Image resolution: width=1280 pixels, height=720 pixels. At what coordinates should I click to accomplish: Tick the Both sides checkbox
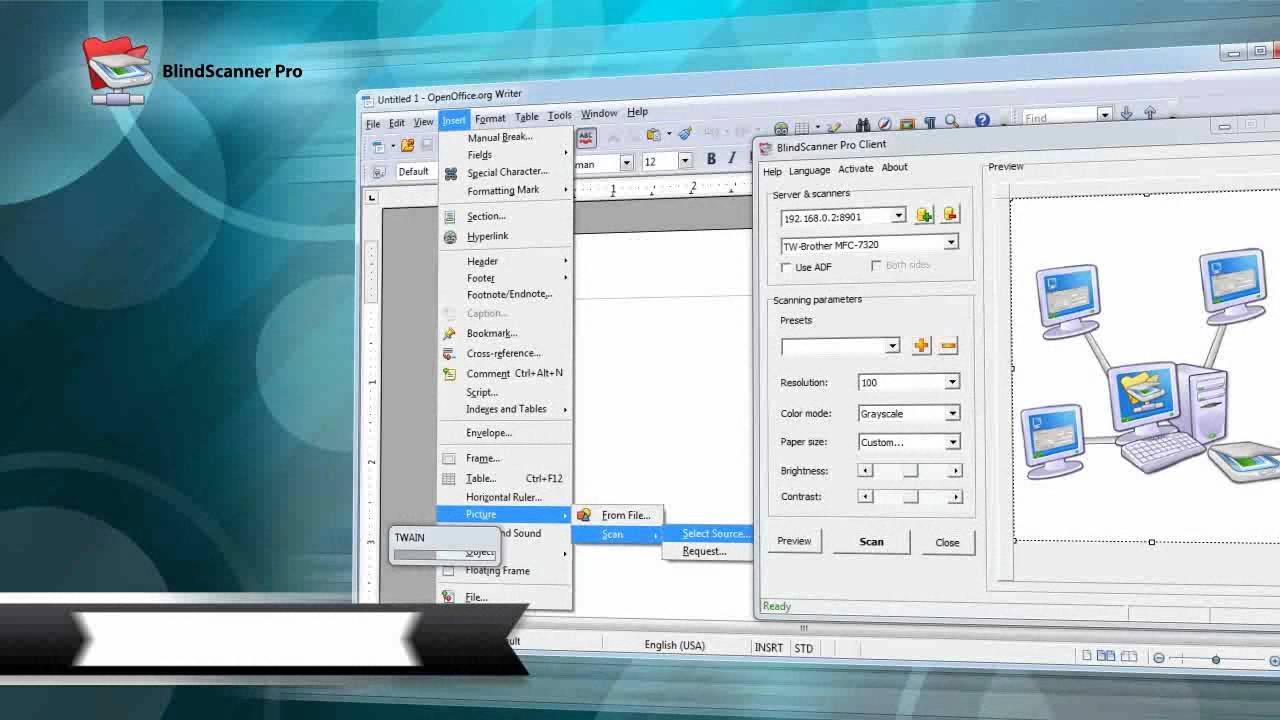(876, 265)
